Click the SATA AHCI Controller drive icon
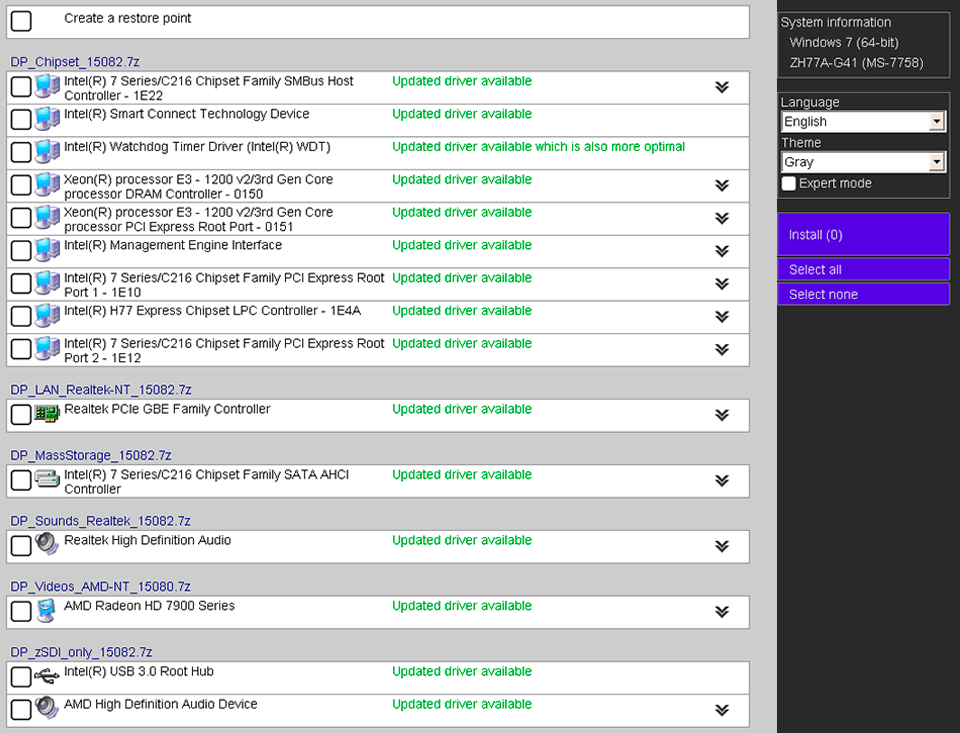Viewport: 960px width, 733px height. [x=47, y=479]
